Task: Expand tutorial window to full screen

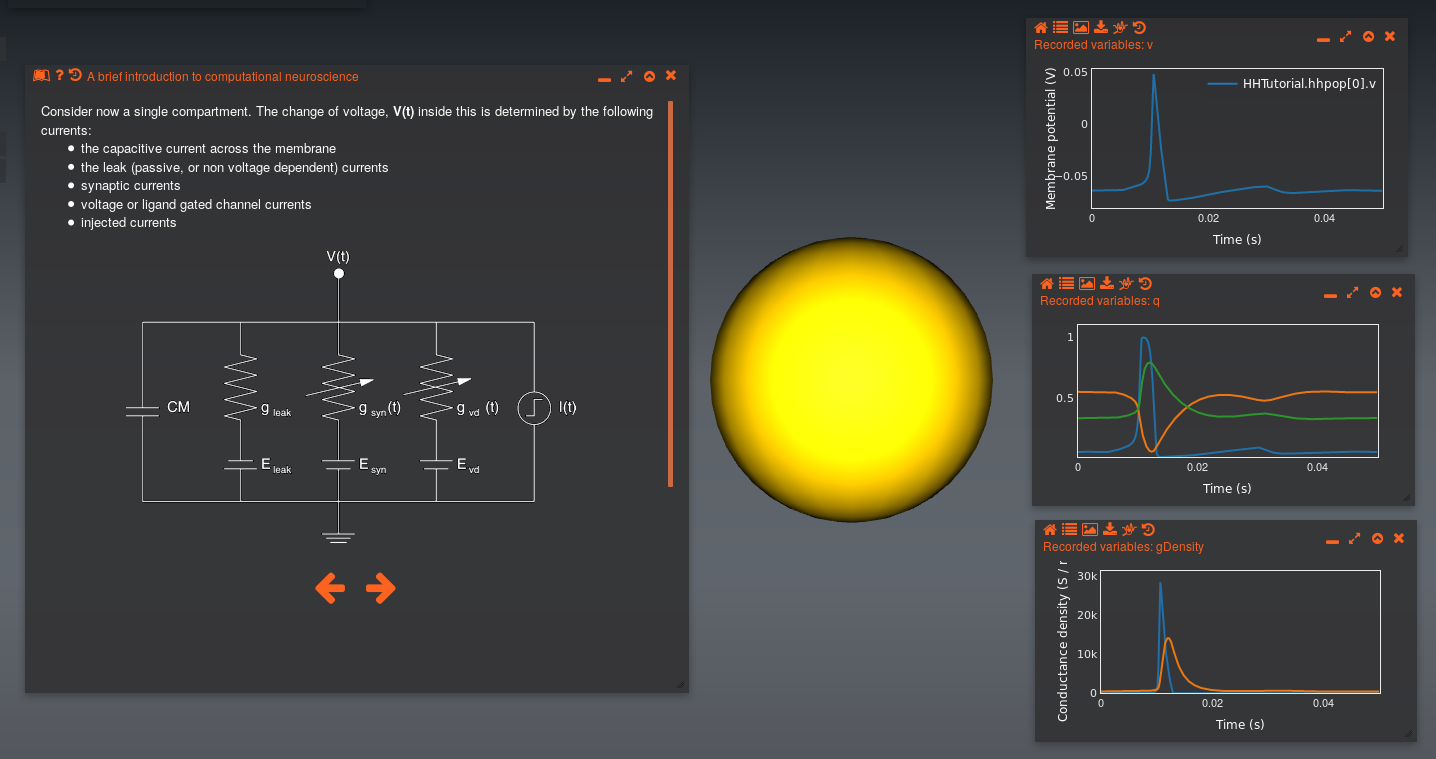Action: point(627,76)
